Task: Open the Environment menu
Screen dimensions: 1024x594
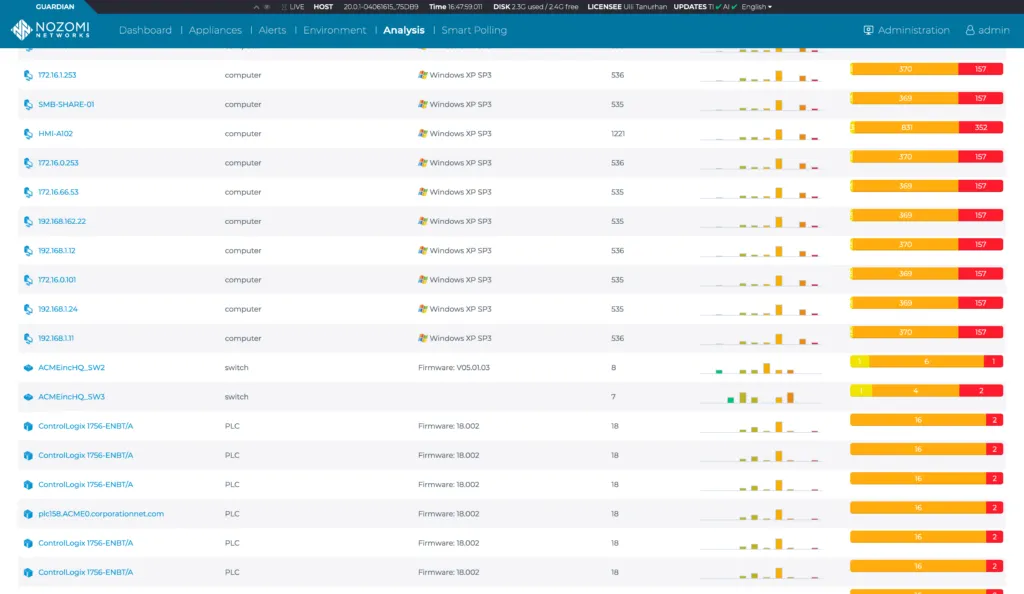Action: pyautogui.click(x=334, y=30)
